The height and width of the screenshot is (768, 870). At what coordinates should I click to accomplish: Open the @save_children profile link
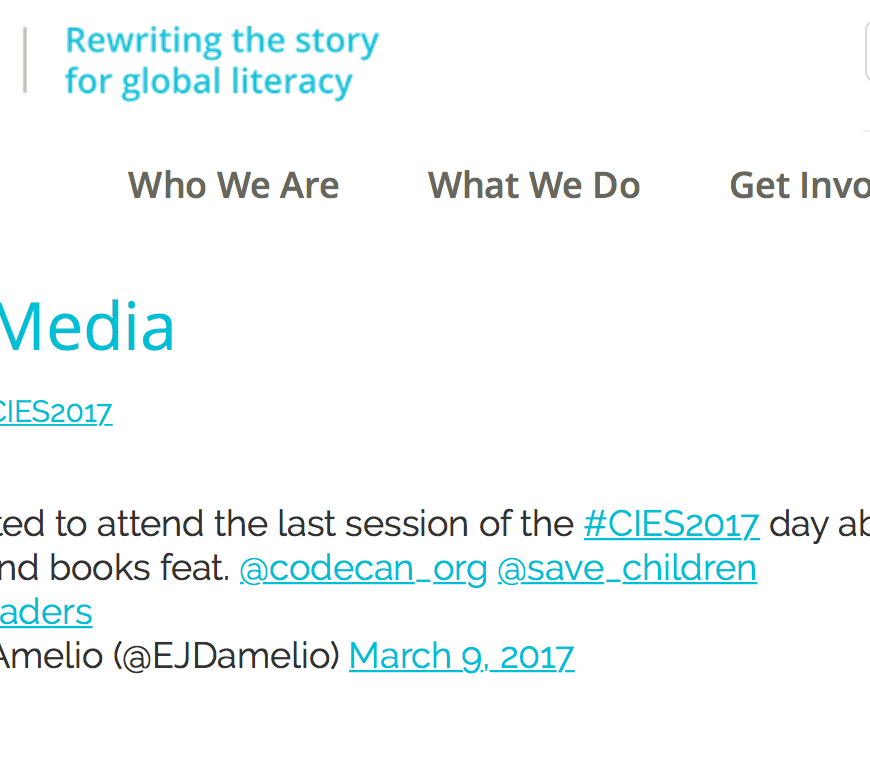[626, 568]
